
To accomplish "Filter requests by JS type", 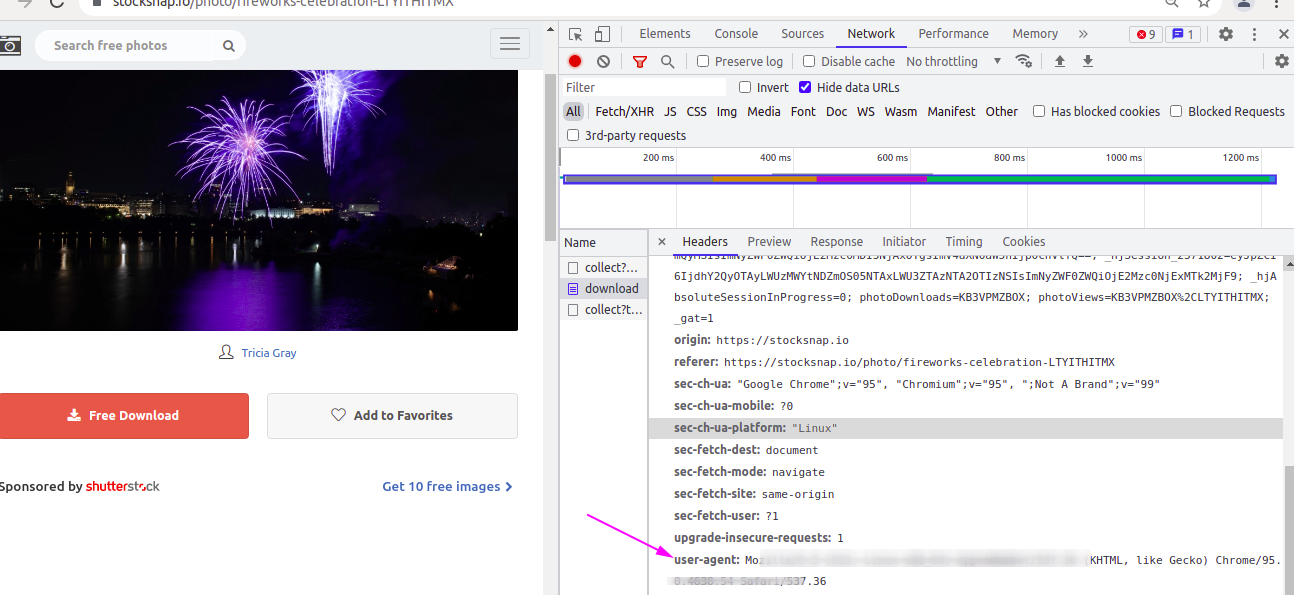I will tap(670, 111).
